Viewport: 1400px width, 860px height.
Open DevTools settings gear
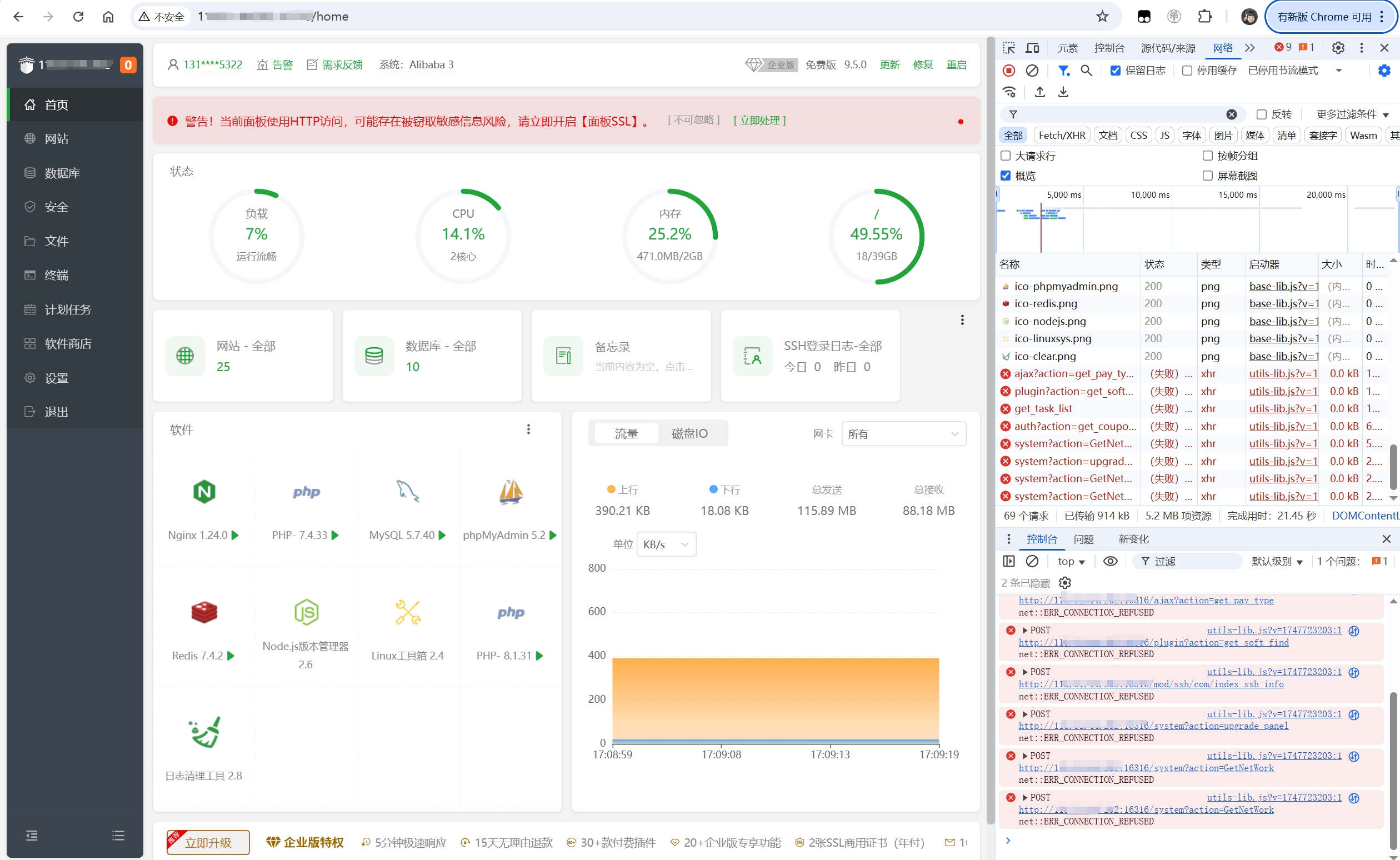click(x=1338, y=48)
